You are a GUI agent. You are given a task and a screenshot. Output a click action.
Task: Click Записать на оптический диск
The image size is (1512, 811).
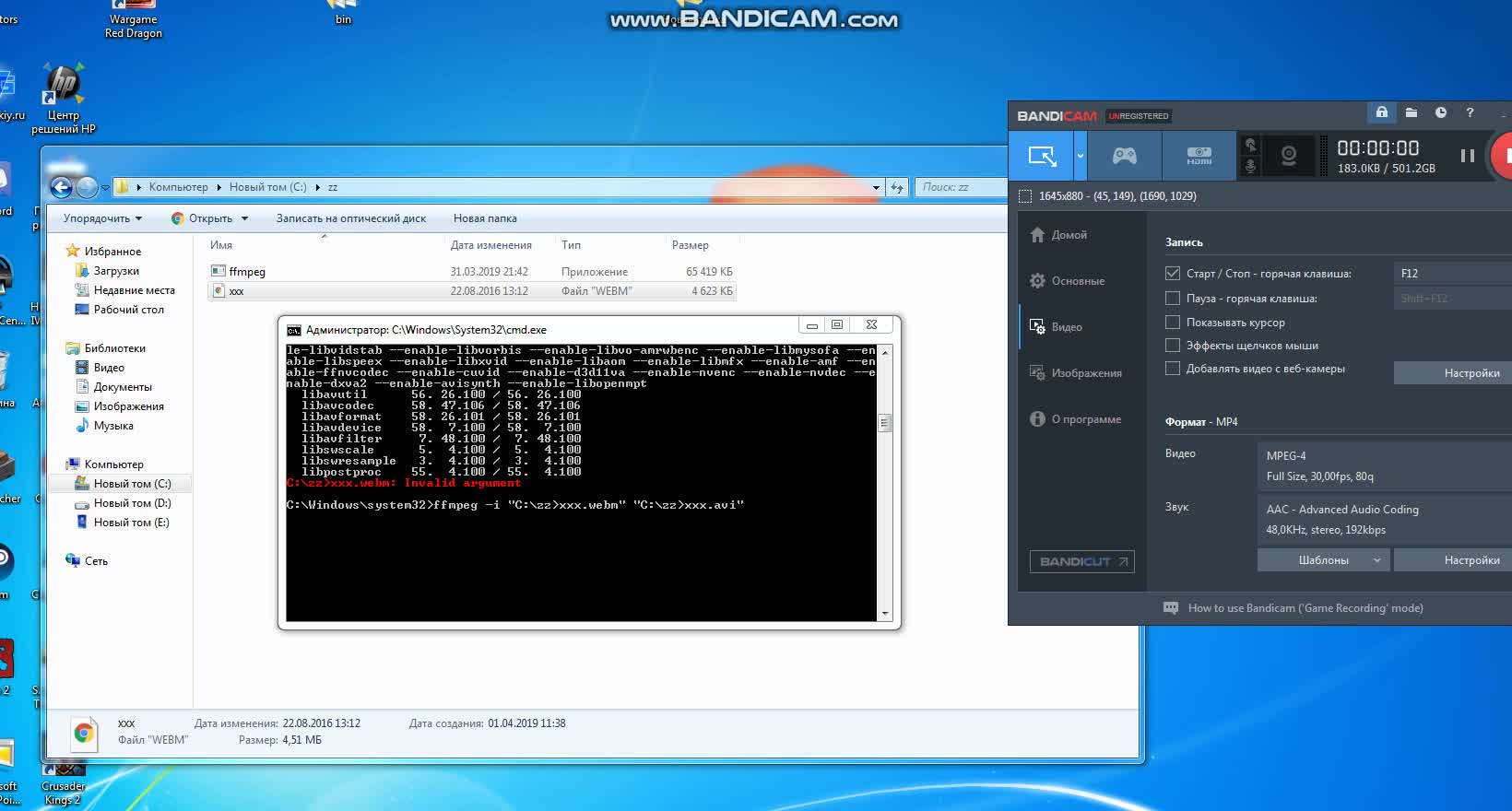[x=351, y=218]
